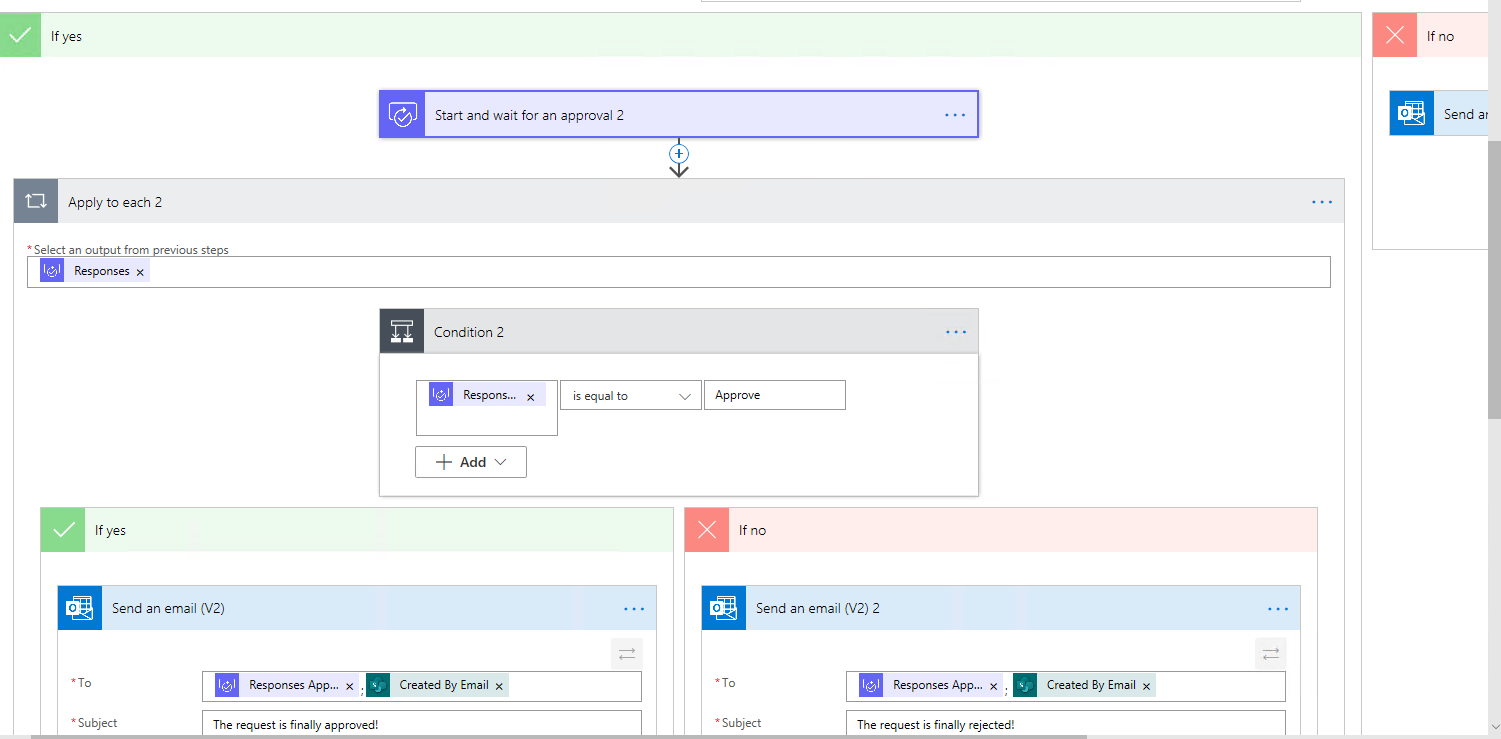Image resolution: width=1501 pixels, height=739 pixels.
Task: Click the vertical scrollbar on the right edge
Action: (1494, 280)
